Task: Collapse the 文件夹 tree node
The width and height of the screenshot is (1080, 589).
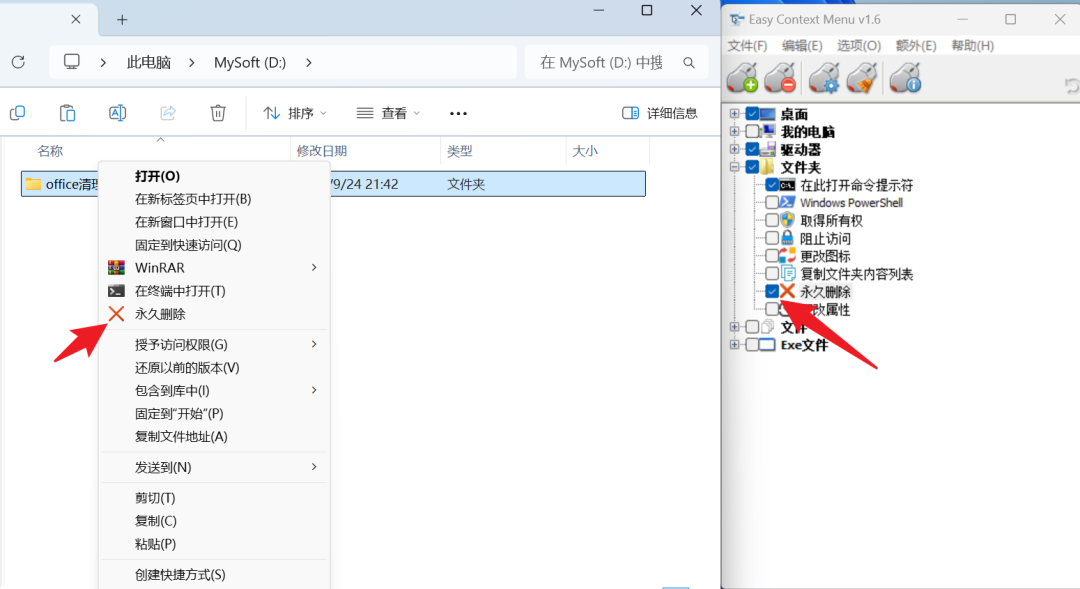Action: [x=734, y=167]
